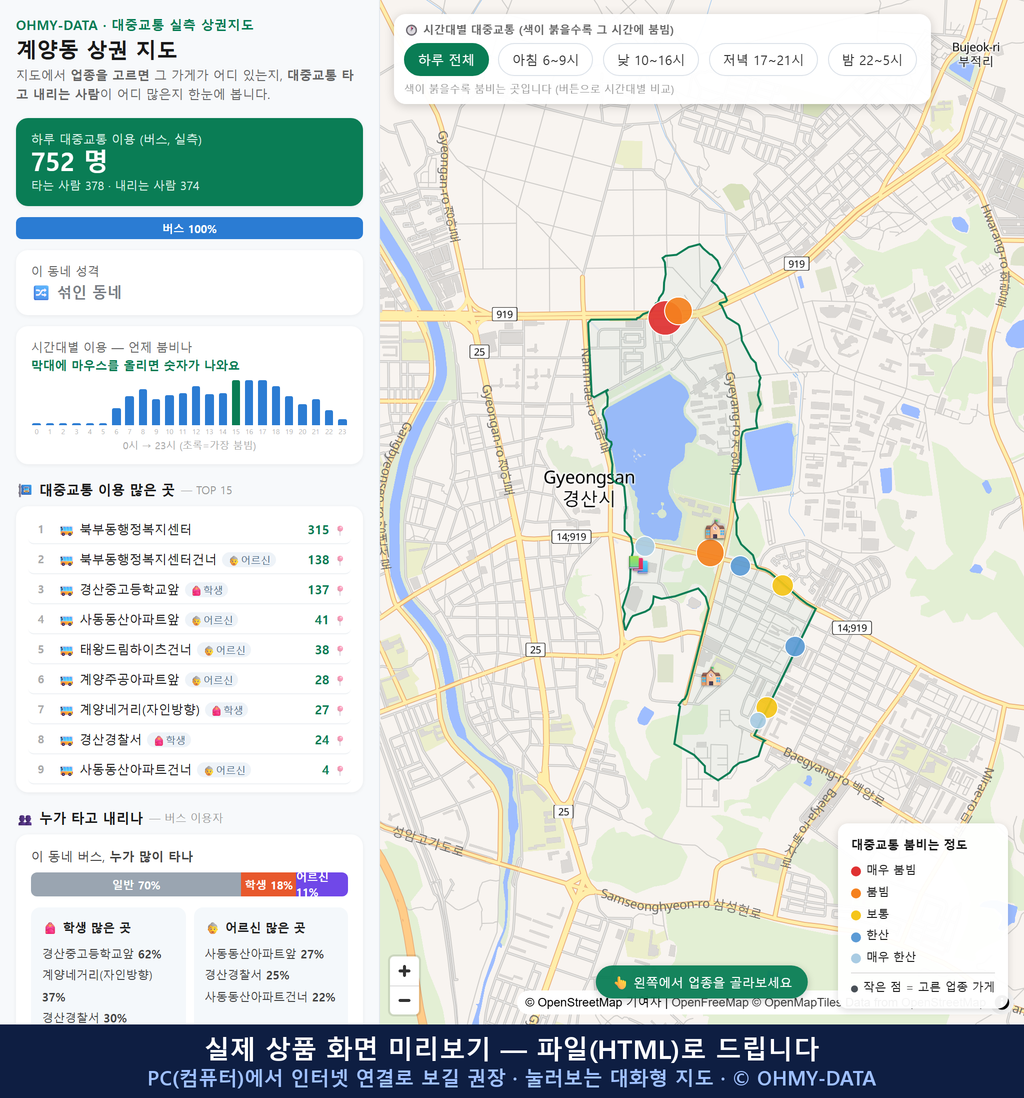Image resolution: width=1024 pixels, height=1098 pixels.
Task: Click the school icon in southern district area
Action: coord(711,677)
